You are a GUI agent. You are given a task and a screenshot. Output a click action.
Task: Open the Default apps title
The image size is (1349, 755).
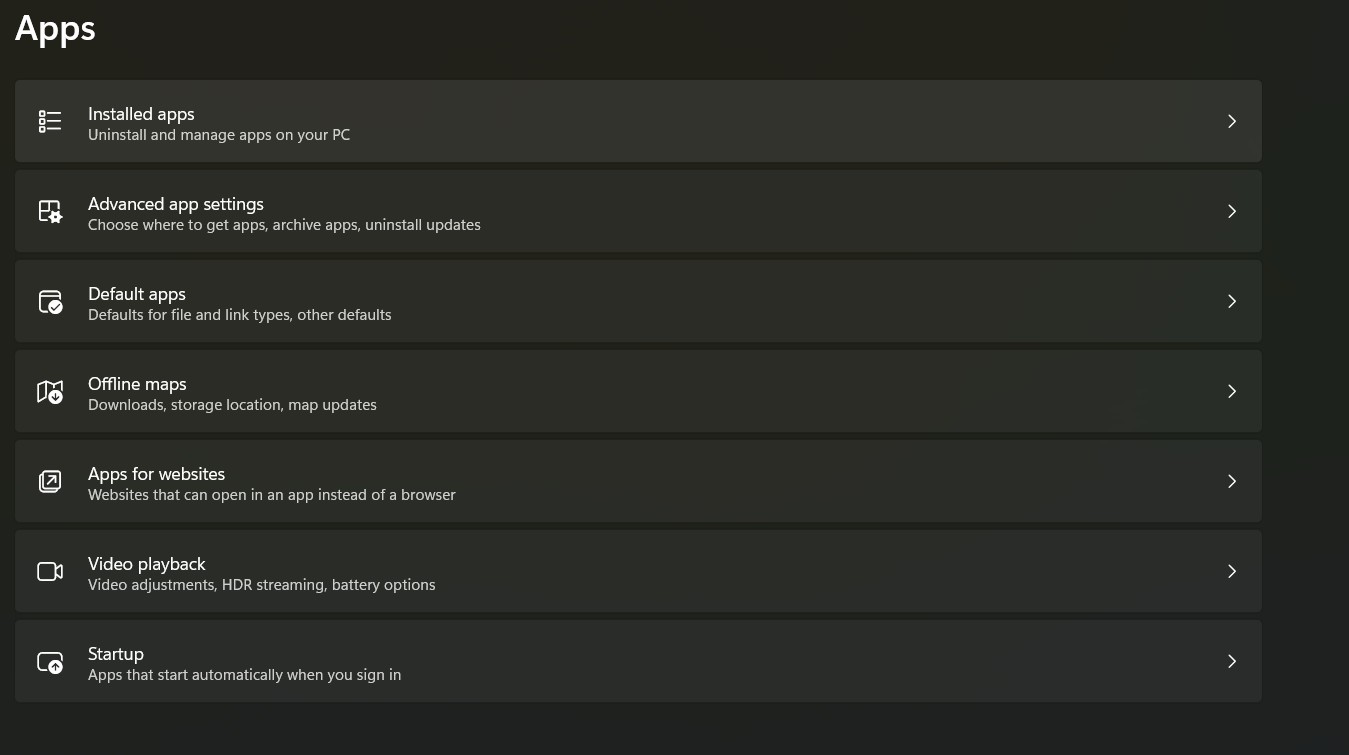tap(137, 294)
